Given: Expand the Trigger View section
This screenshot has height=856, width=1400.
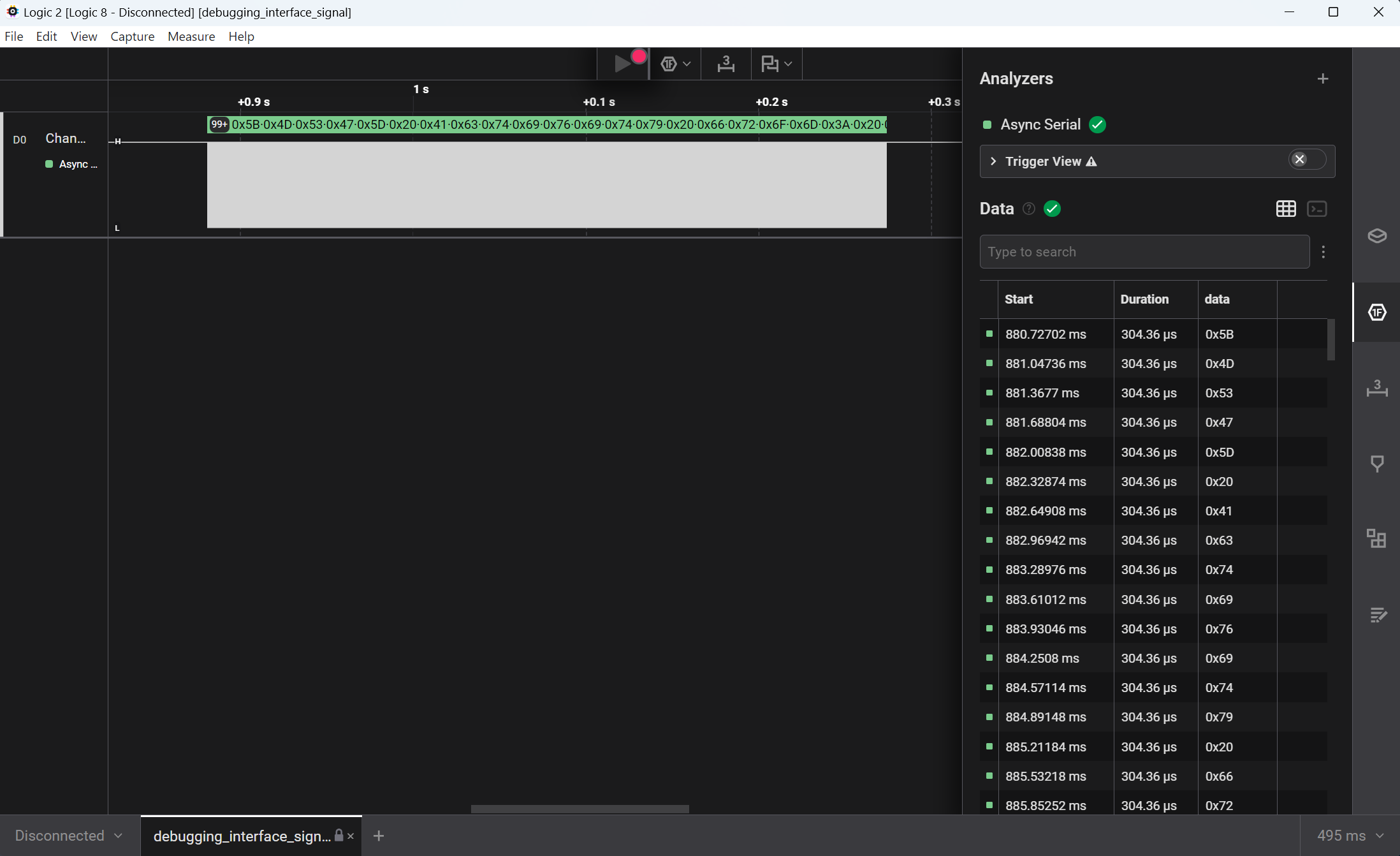Looking at the screenshot, I should pos(993,161).
